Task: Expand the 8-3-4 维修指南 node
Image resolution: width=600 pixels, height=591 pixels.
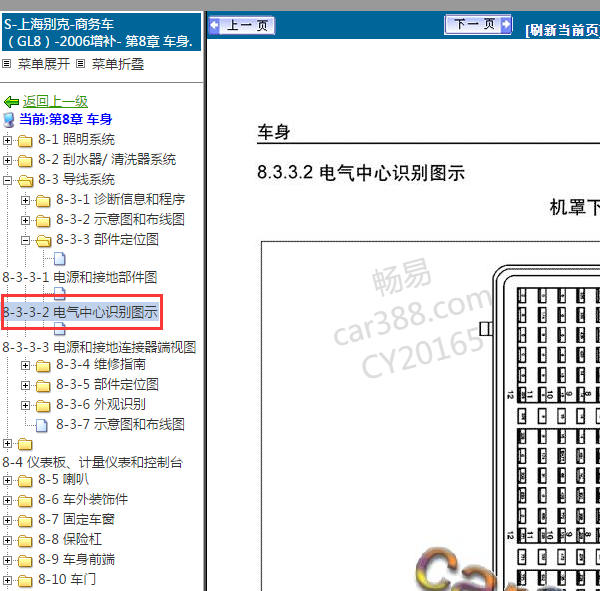Action: [25, 366]
